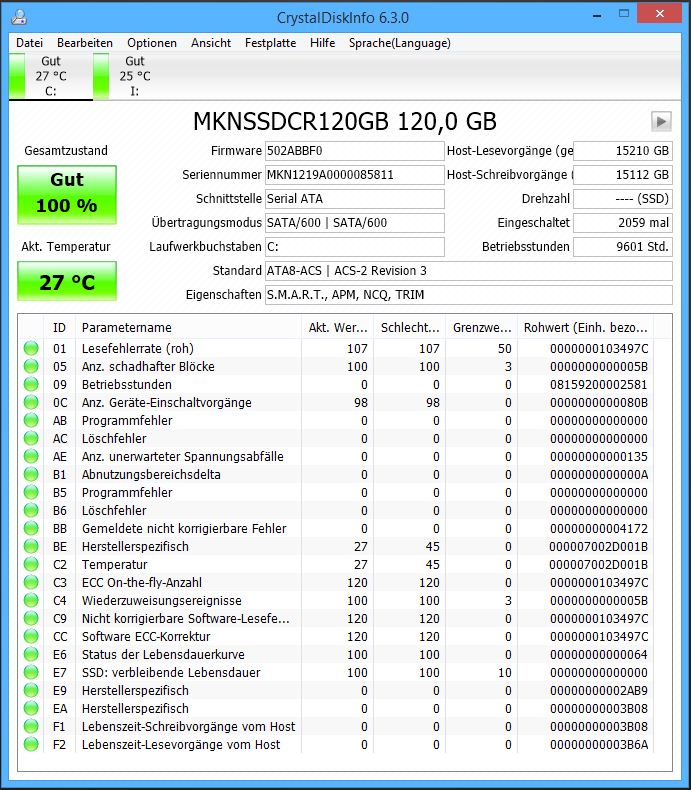This screenshot has height=790, width=691.
Task: Click status dot for Software ECC-Korrektur
Action: coord(31,636)
